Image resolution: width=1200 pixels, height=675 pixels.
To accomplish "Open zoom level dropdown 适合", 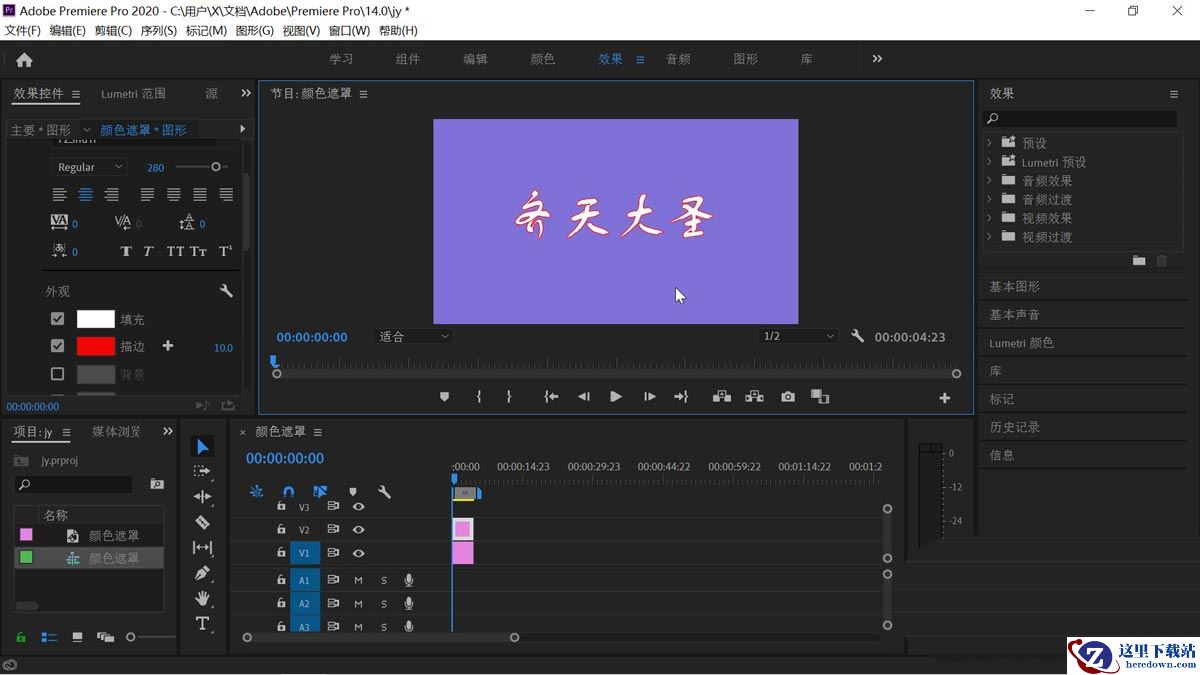I will tap(413, 337).
